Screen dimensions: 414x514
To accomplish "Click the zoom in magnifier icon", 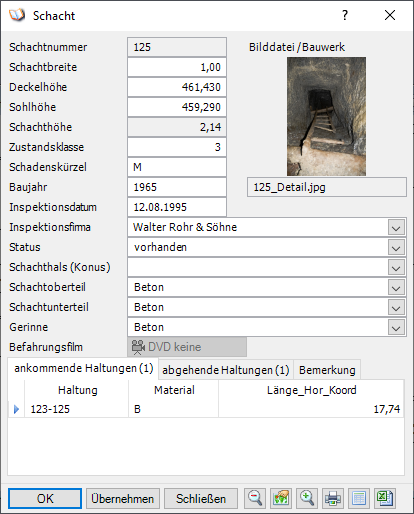I will click(x=307, y=498).
